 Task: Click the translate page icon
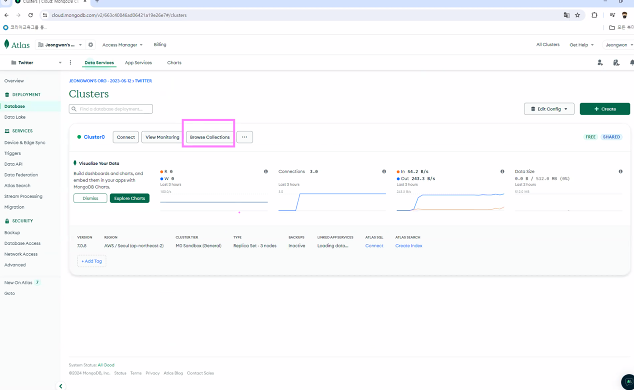coord(567,15)
